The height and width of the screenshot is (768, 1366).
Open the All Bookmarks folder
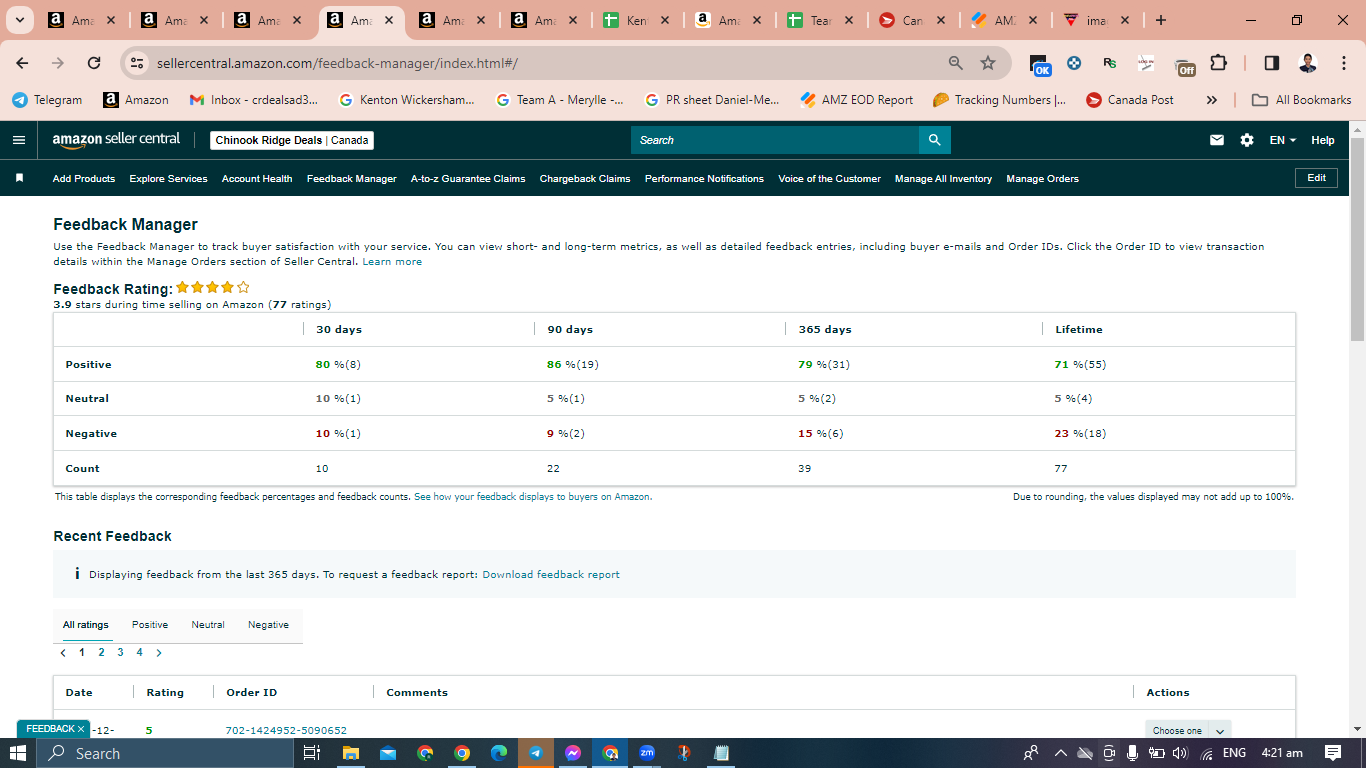(1302, 100)
